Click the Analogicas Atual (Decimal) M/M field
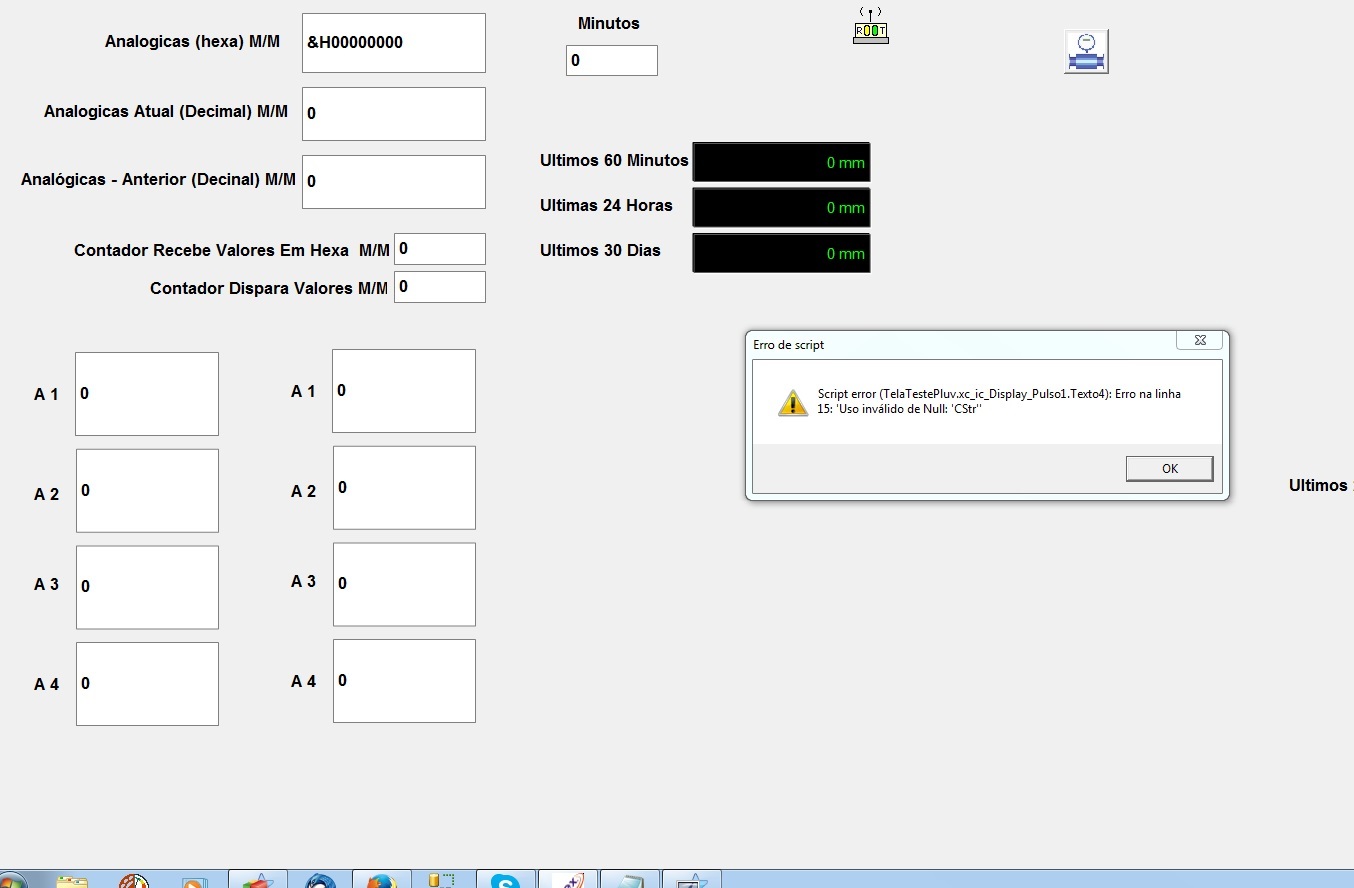This screenshot has height=888, width=1354. [x=394, y=114]
